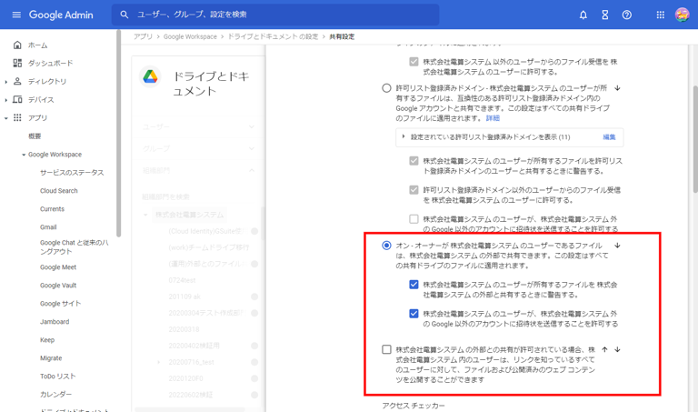
Task: Click the アプリ breadcrumb
Action: click(x=143, y=36)
